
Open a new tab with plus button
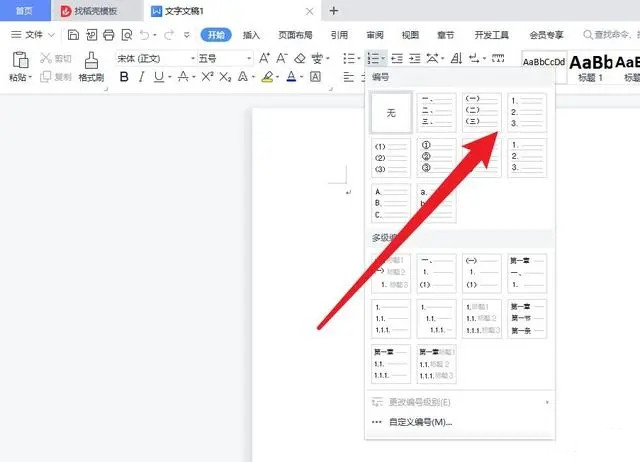334,11
